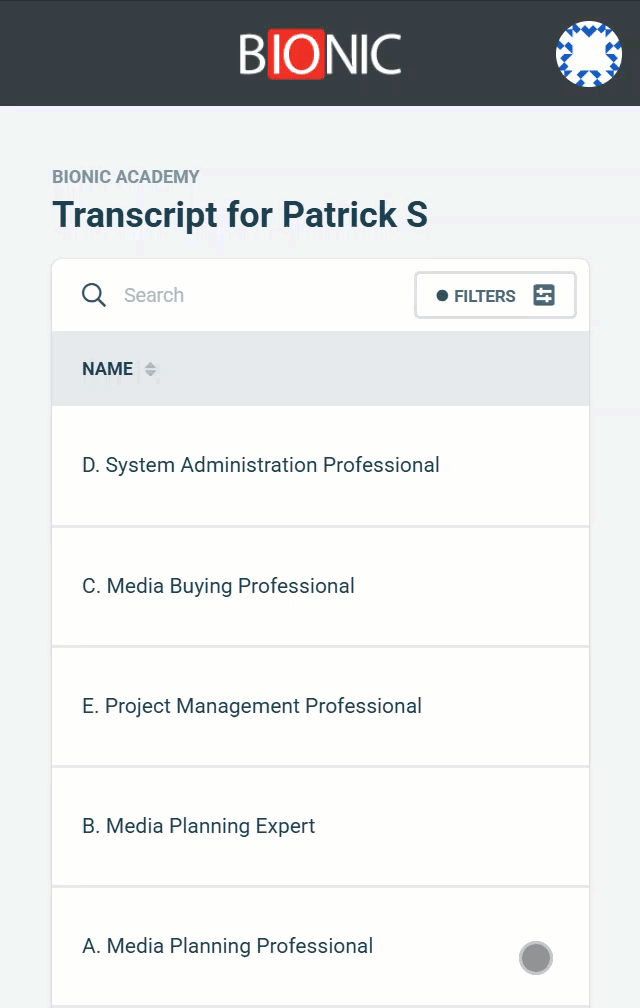The height and width of the screenshot is (1008, 640).
Task: Sort the list by NAME header
Action: [x=107, y=369]
